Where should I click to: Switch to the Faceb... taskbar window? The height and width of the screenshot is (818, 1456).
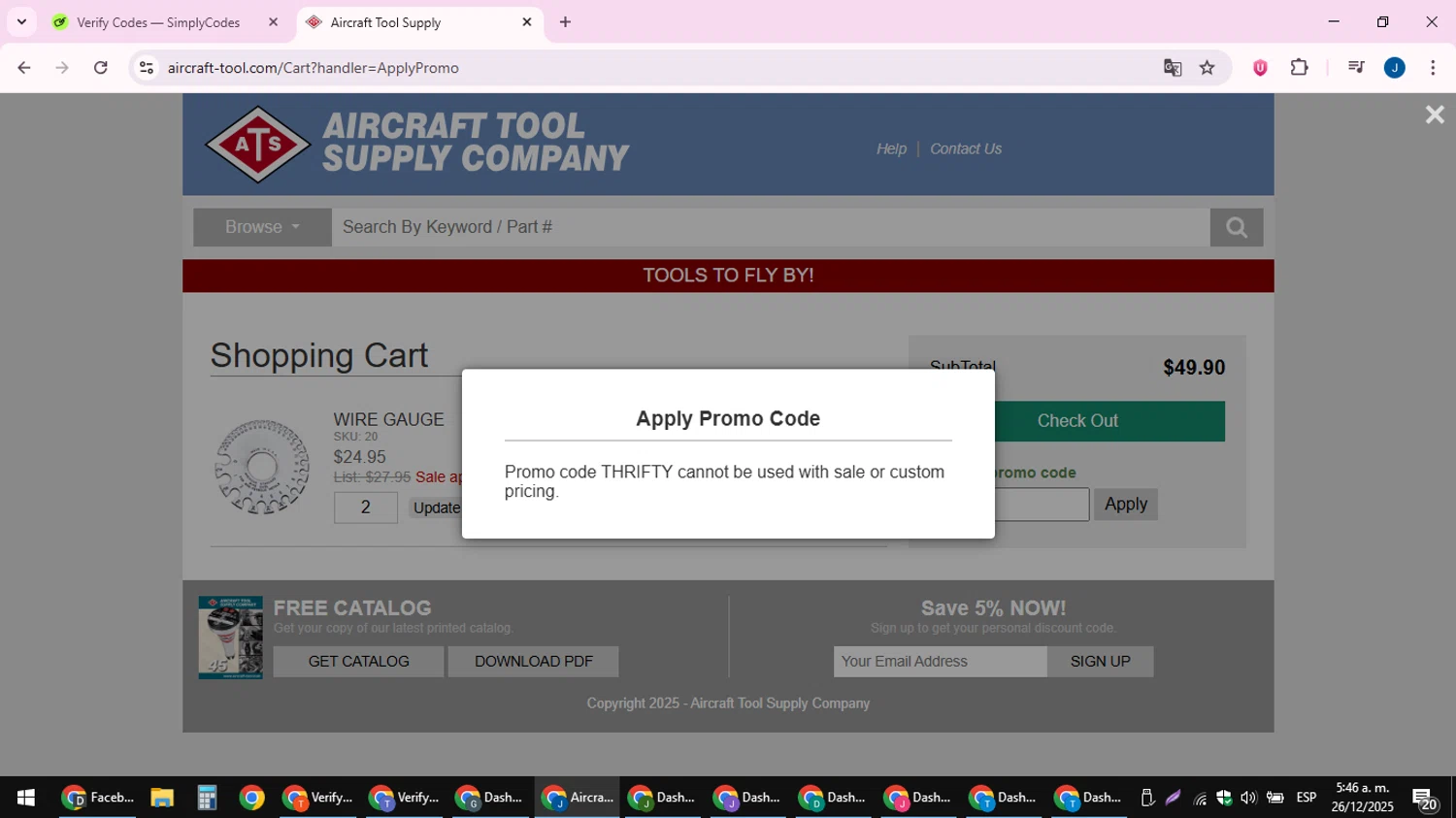pyautogui.click(x=98, y=798)
